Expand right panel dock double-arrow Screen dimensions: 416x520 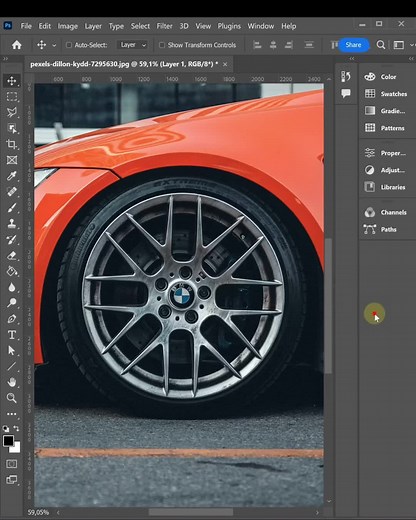pos(411,59)
